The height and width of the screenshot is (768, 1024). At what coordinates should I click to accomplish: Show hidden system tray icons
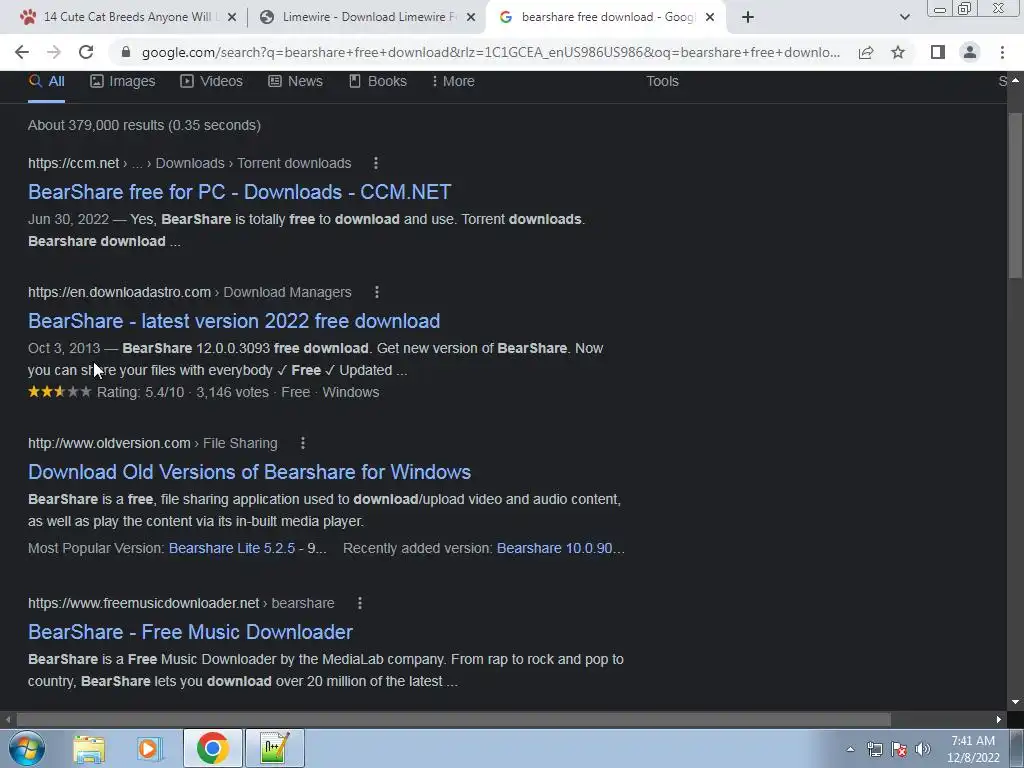[850, 749]
